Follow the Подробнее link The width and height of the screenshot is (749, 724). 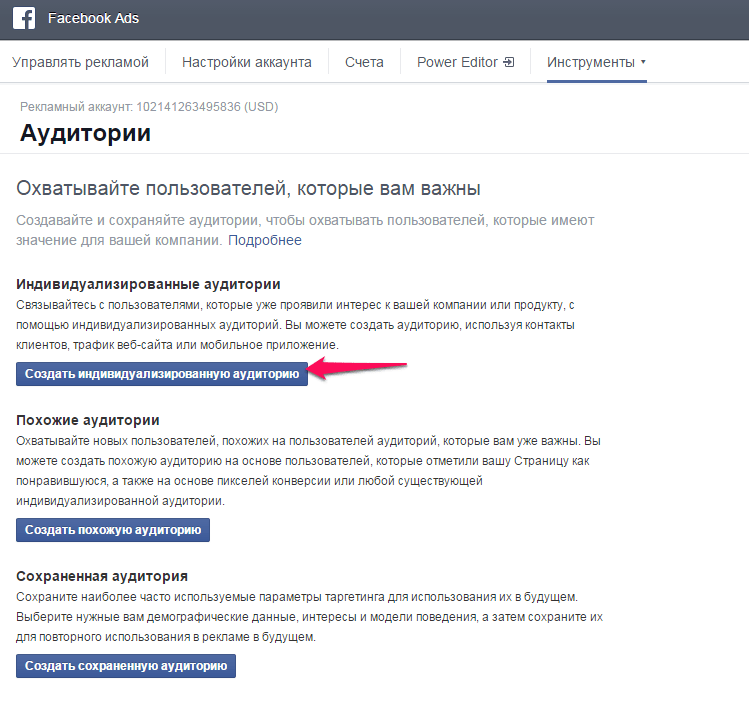265,240
